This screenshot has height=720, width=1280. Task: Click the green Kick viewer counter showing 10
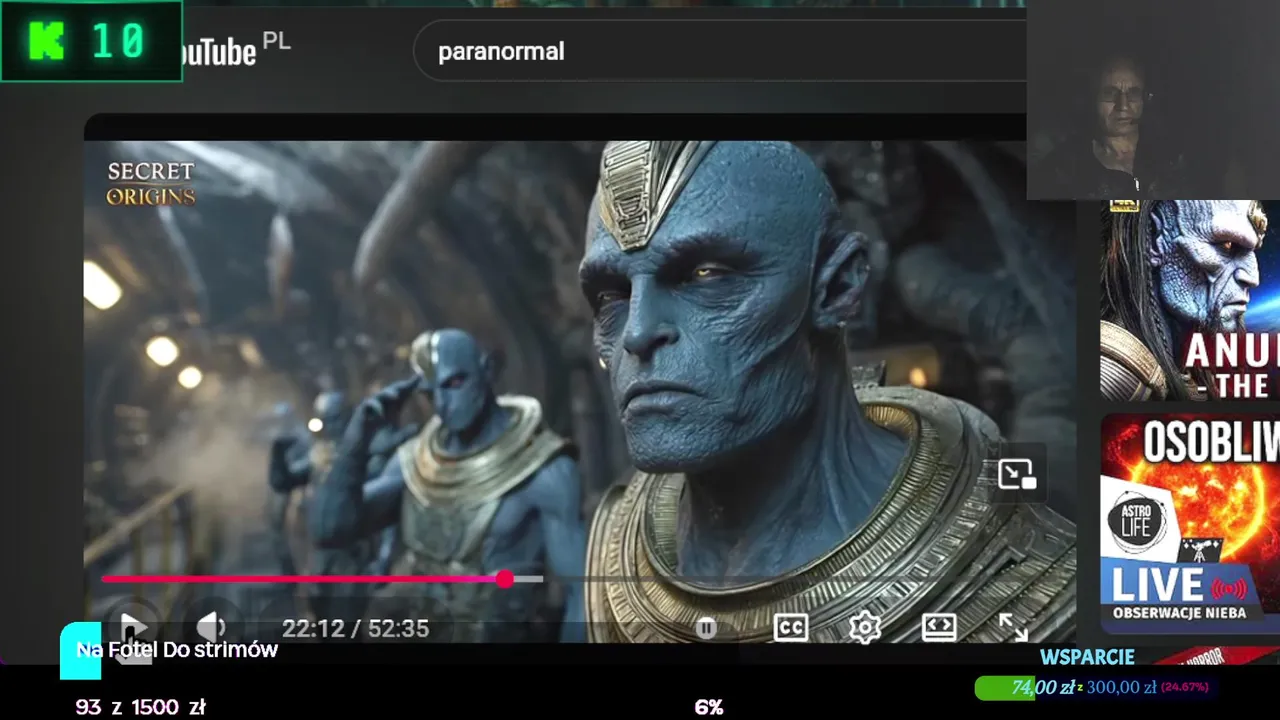91,41
